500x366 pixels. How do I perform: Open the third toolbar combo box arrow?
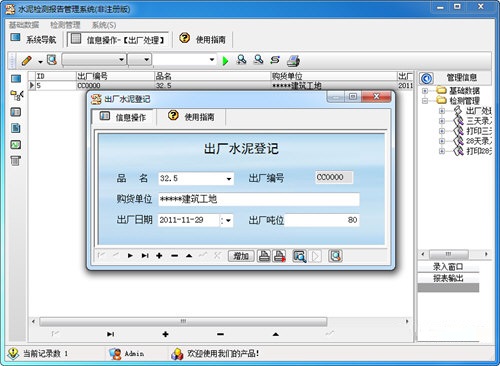pos(212,60)
